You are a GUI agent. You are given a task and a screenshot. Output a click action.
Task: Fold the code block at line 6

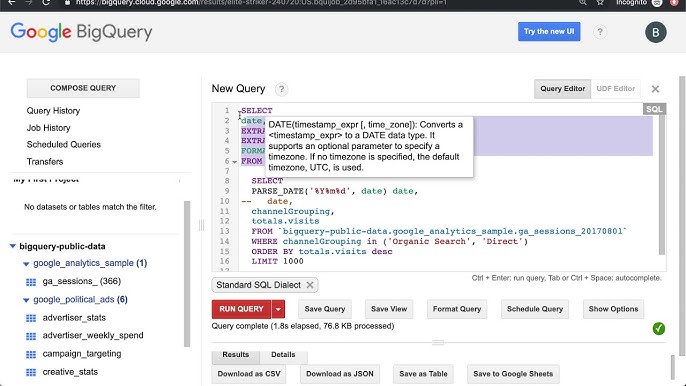pos(234,162)
